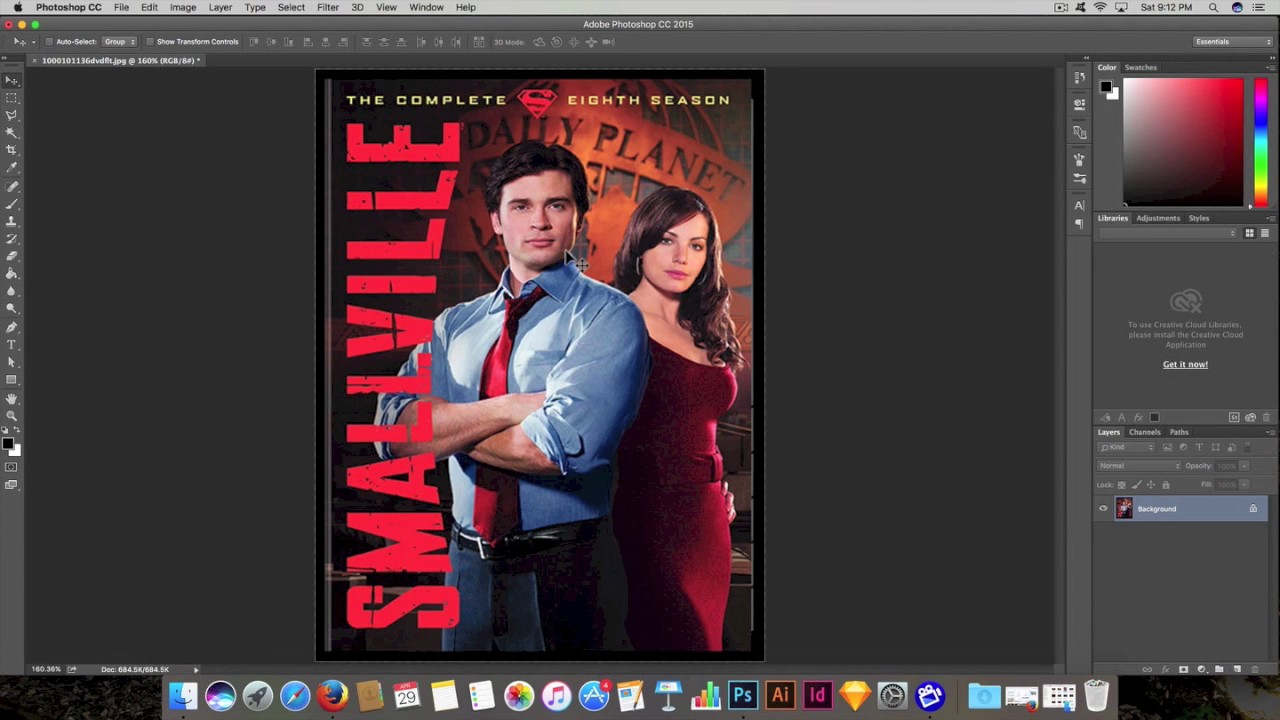Open the Opacity dropdown arrow
Image resolution: width=1280 pixels, height=720 pixels.
pos(1244,466)
